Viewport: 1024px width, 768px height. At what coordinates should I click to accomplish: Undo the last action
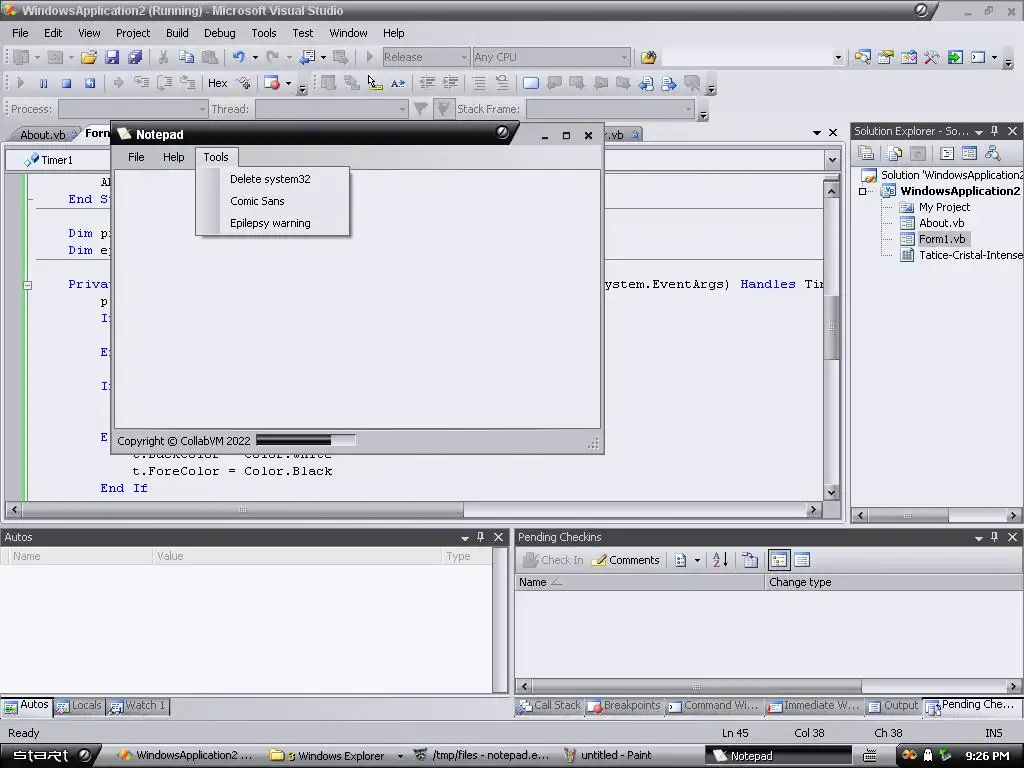[238, 57]
